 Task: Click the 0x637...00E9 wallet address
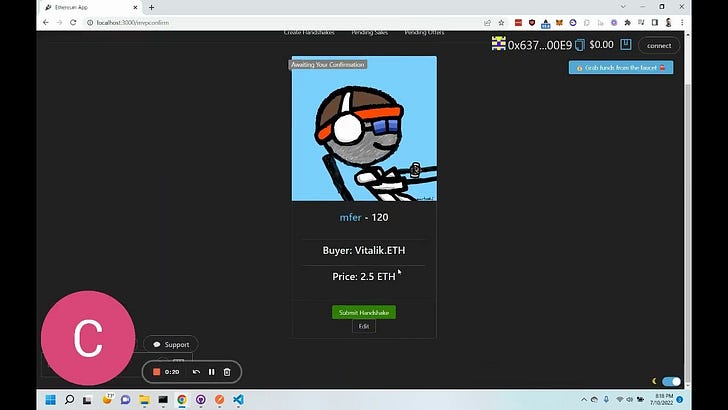[x=540, y=45]
